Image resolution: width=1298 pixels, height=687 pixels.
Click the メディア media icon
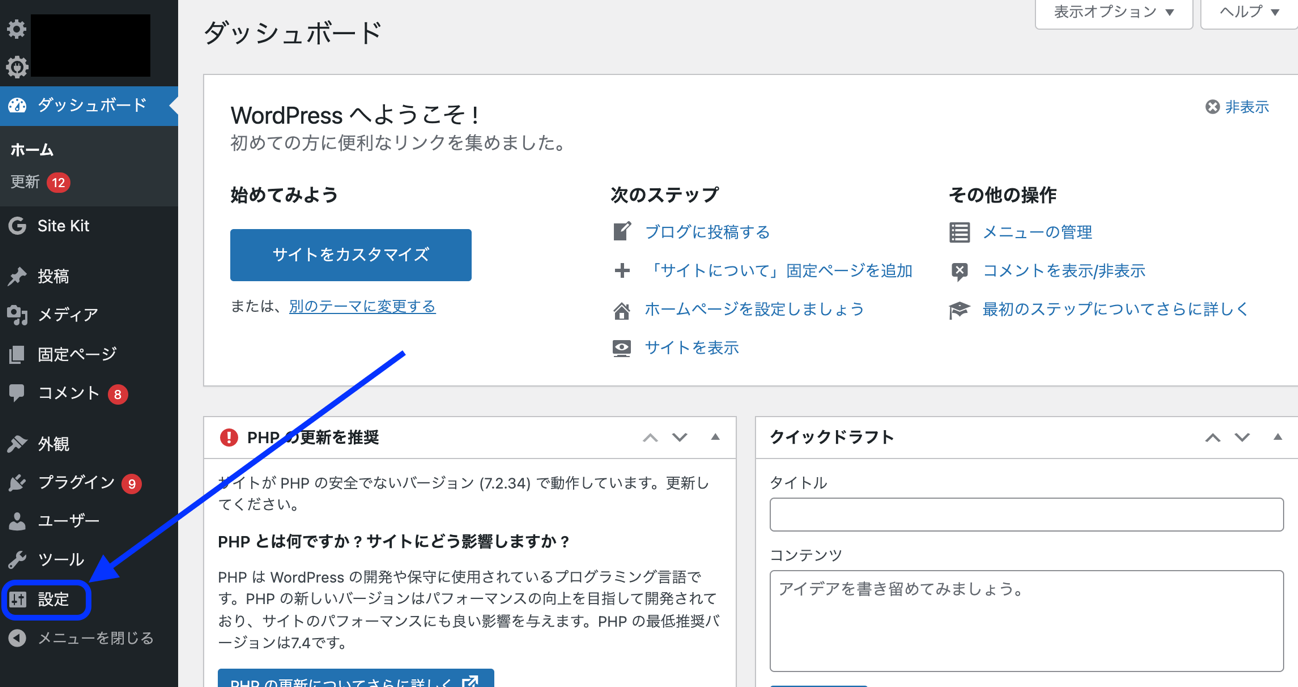[17, 315]
